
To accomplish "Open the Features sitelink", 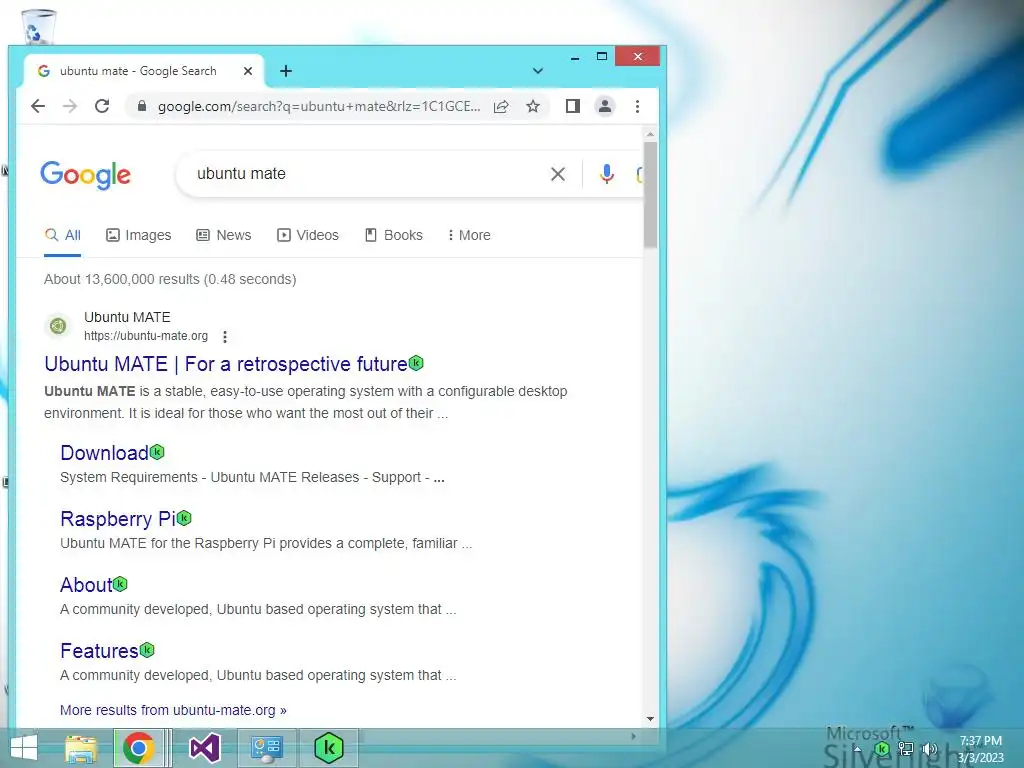I will (99, 650).
